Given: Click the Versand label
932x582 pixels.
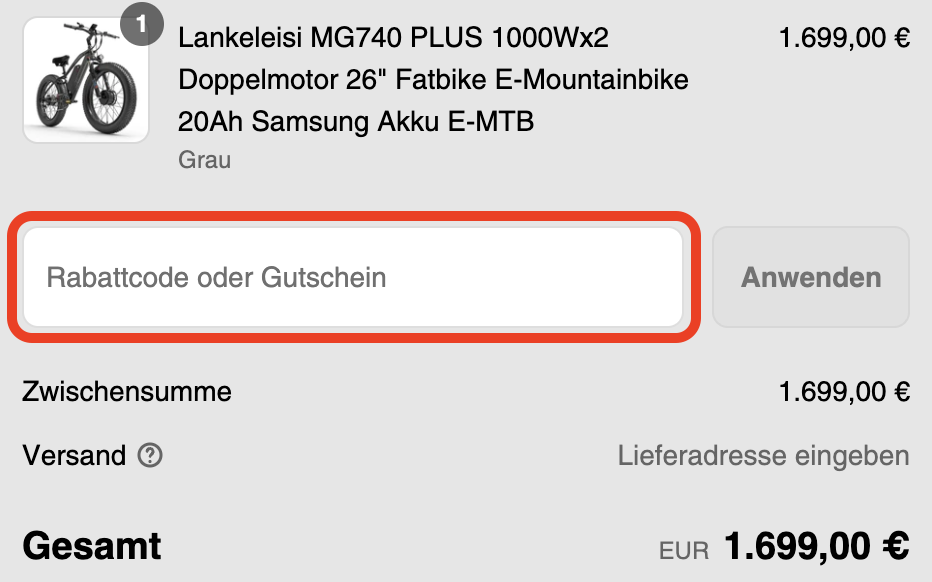Looking at the screenshot, I should click(74, 456).
